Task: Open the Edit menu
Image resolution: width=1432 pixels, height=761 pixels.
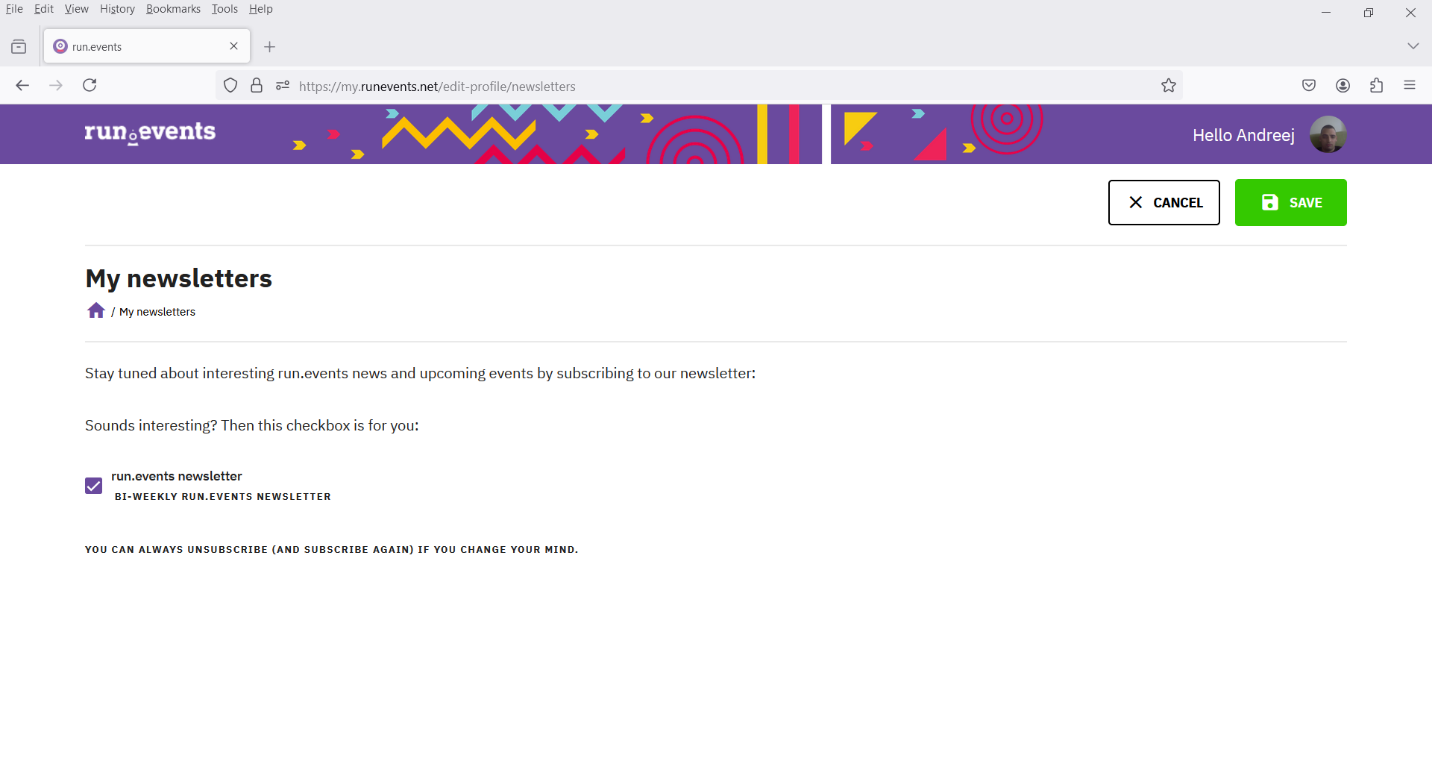Action: [44, 9]
